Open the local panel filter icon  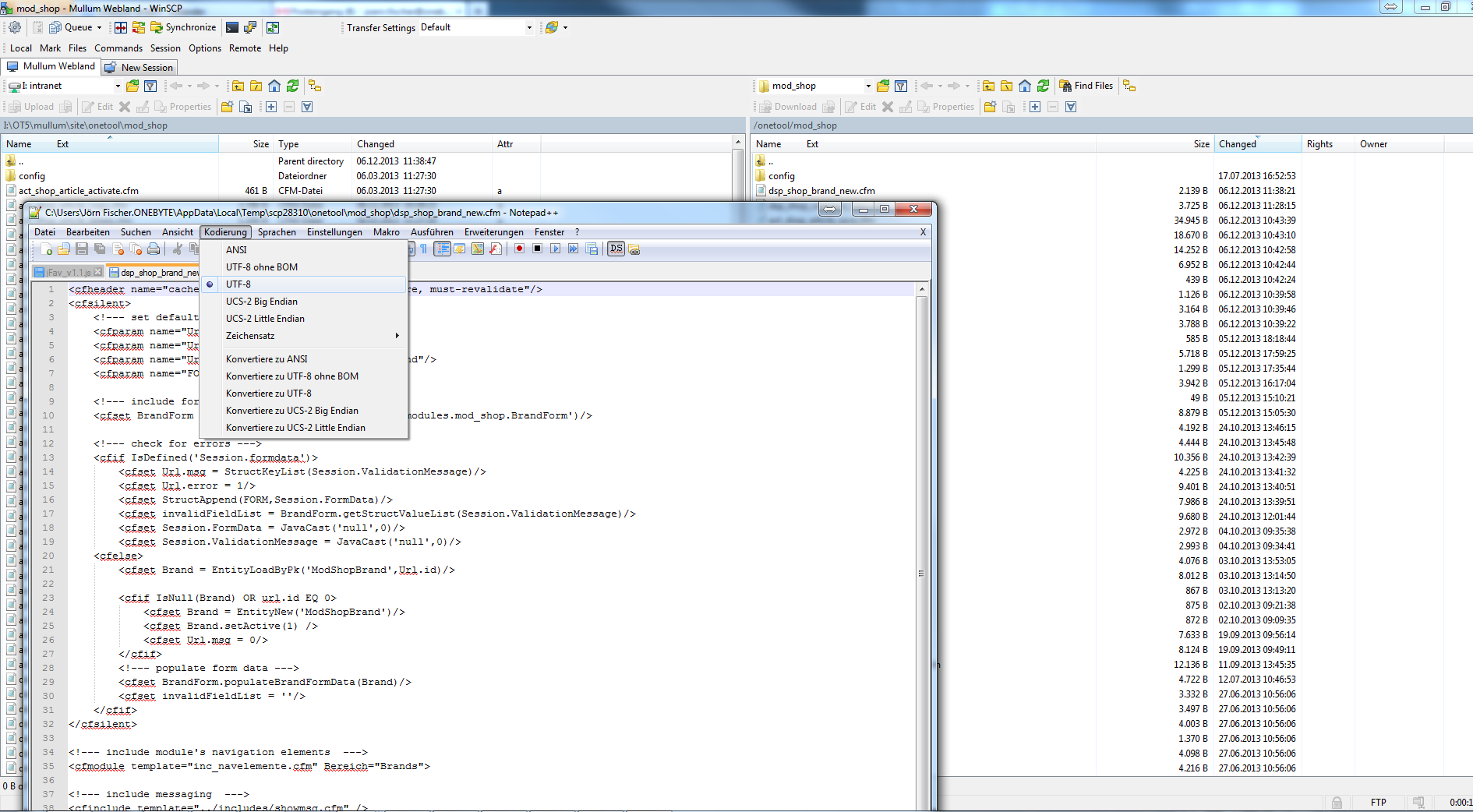[150, 86]
